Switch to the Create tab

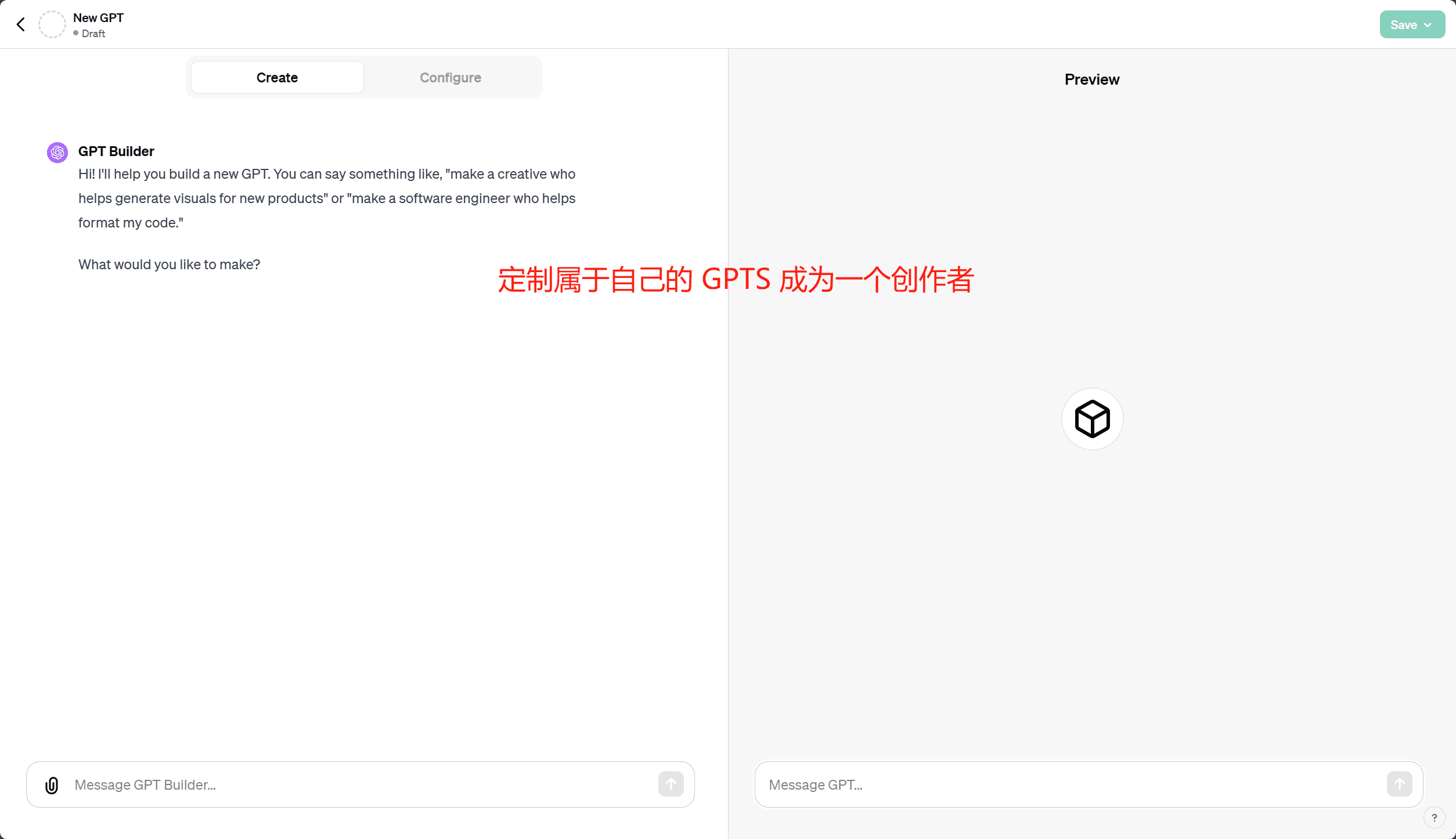click(277, 78)
